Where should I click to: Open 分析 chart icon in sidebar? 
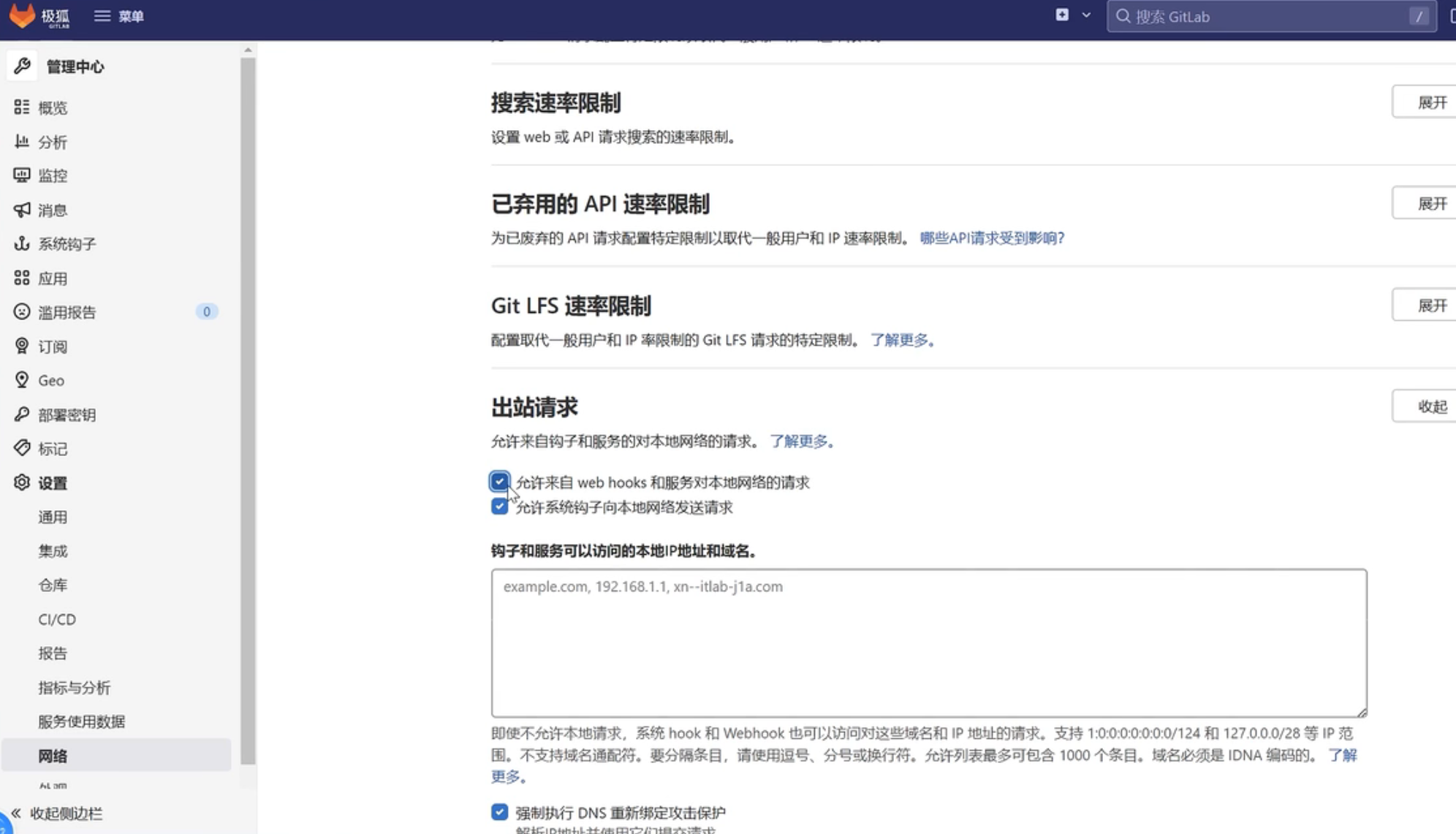[22, 142]
